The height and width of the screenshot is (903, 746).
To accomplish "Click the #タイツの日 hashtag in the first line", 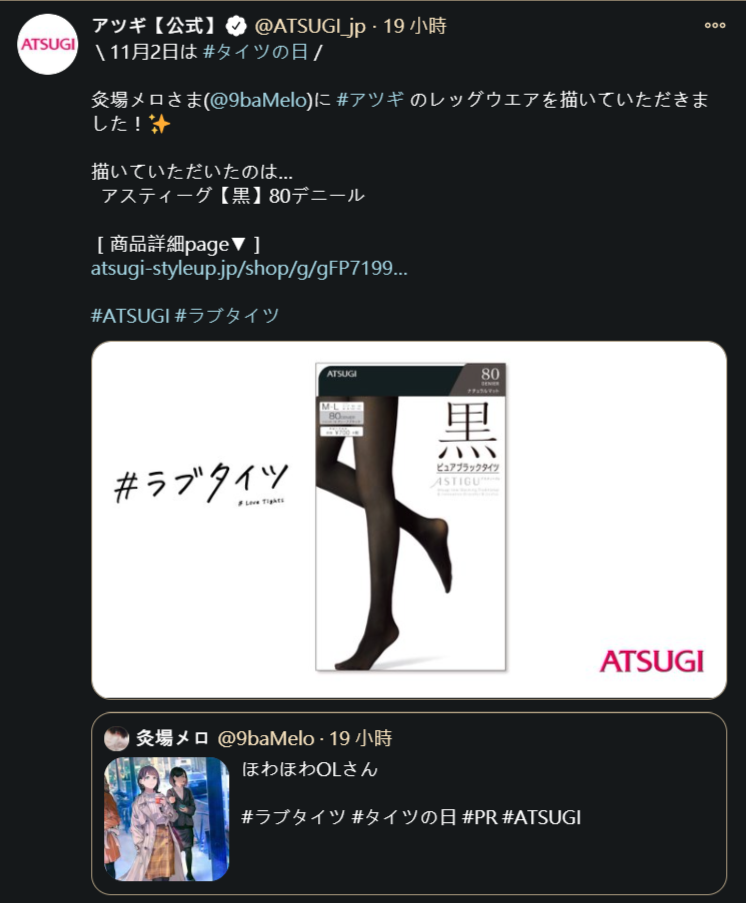I will 256,52.
